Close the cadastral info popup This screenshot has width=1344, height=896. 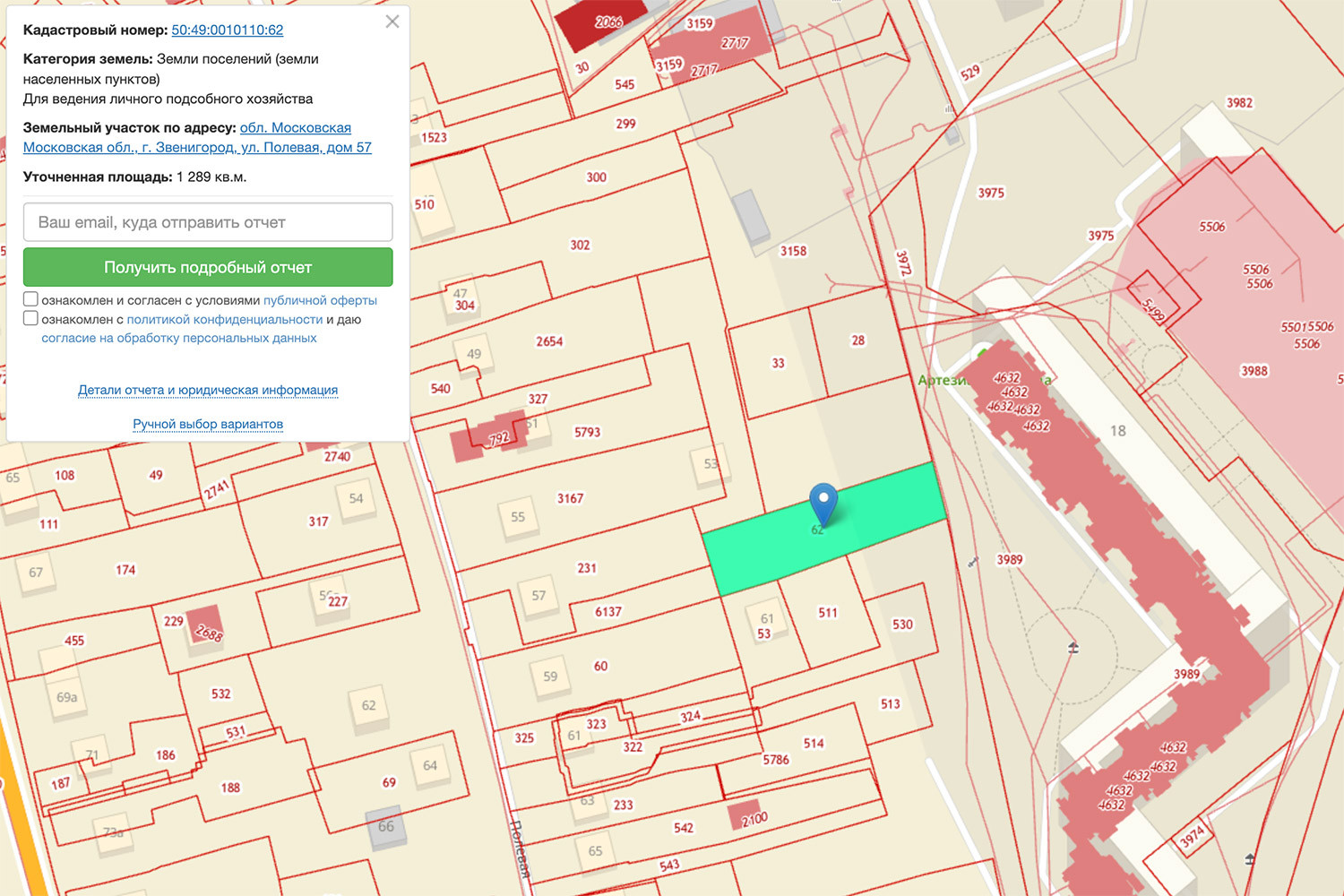coord(392,22)
